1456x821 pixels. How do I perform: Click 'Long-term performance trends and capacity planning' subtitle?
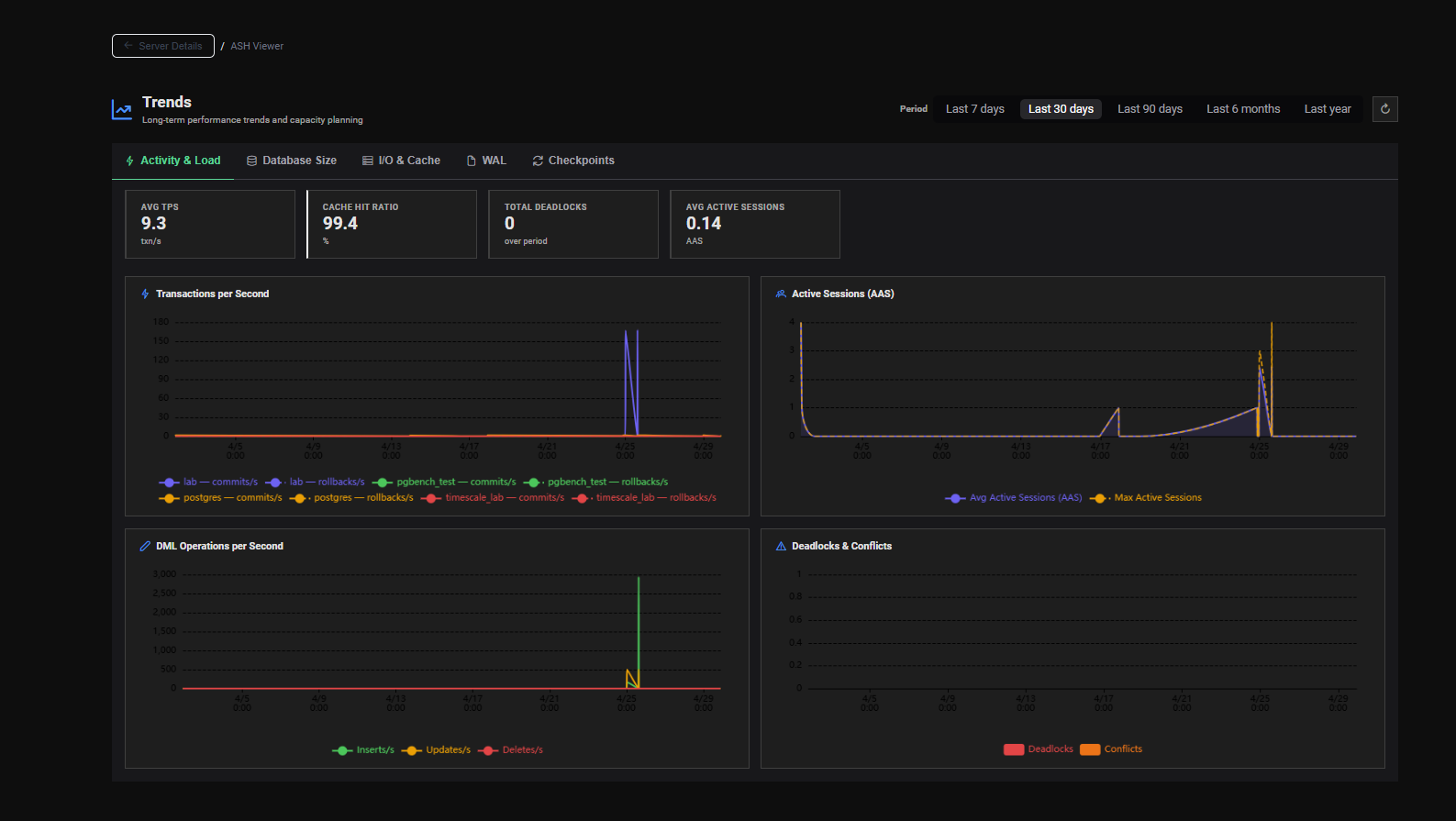[x=252, y=120]
